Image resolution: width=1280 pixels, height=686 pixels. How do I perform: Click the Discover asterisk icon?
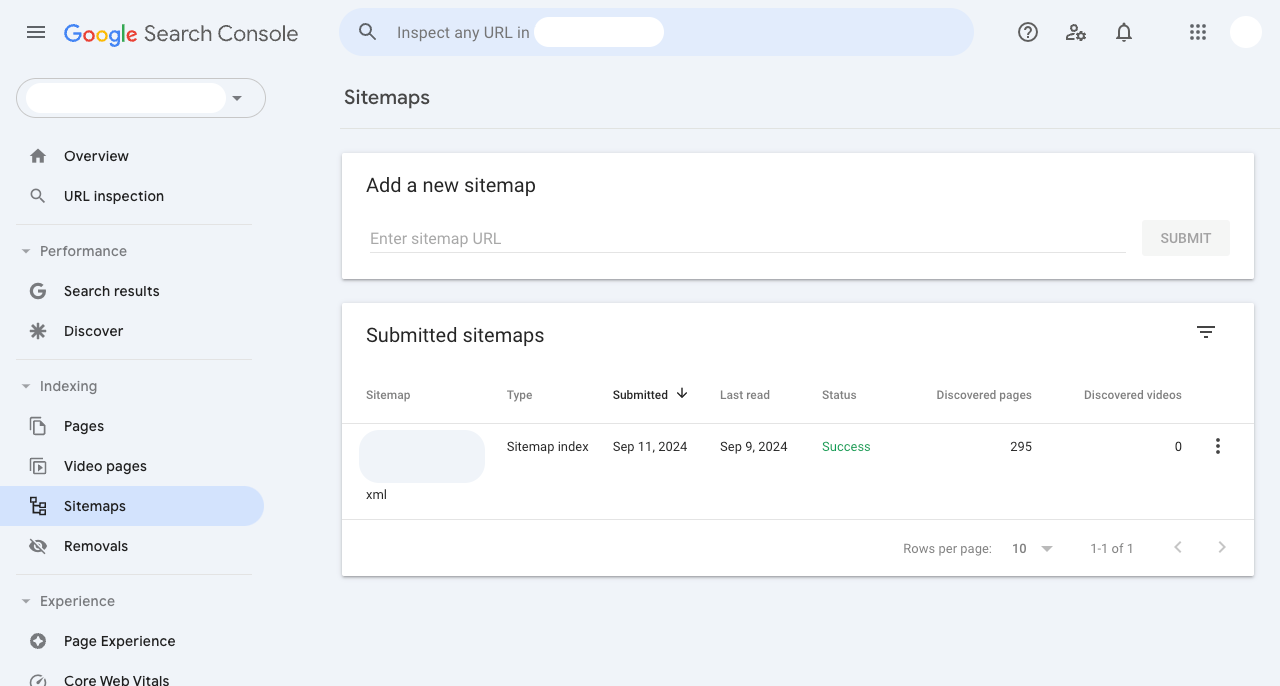tap(38, 331)
